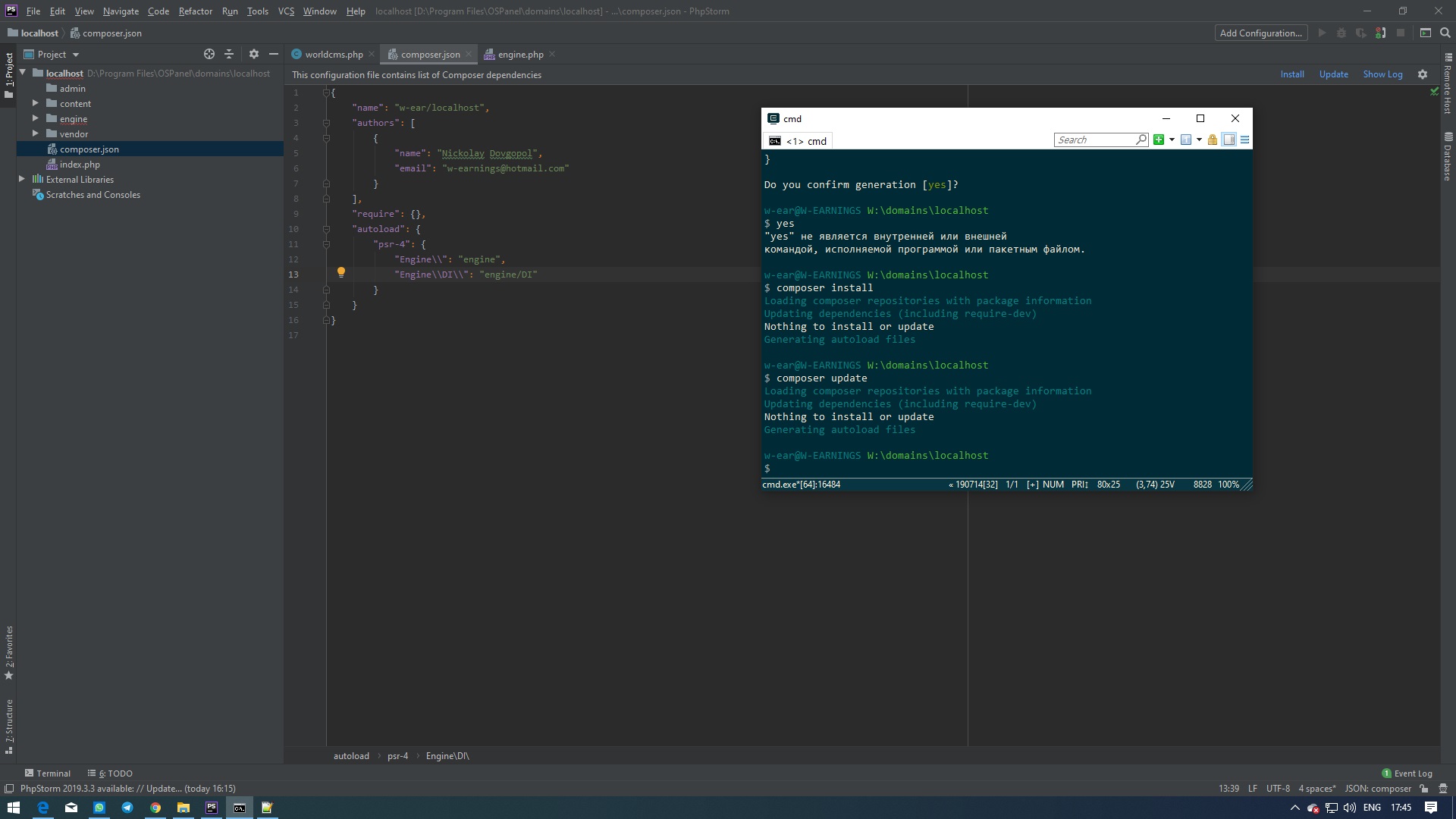1456x819 pixels.
Task: Toggle fold marker at authors line
Action: tap(326, 123)
